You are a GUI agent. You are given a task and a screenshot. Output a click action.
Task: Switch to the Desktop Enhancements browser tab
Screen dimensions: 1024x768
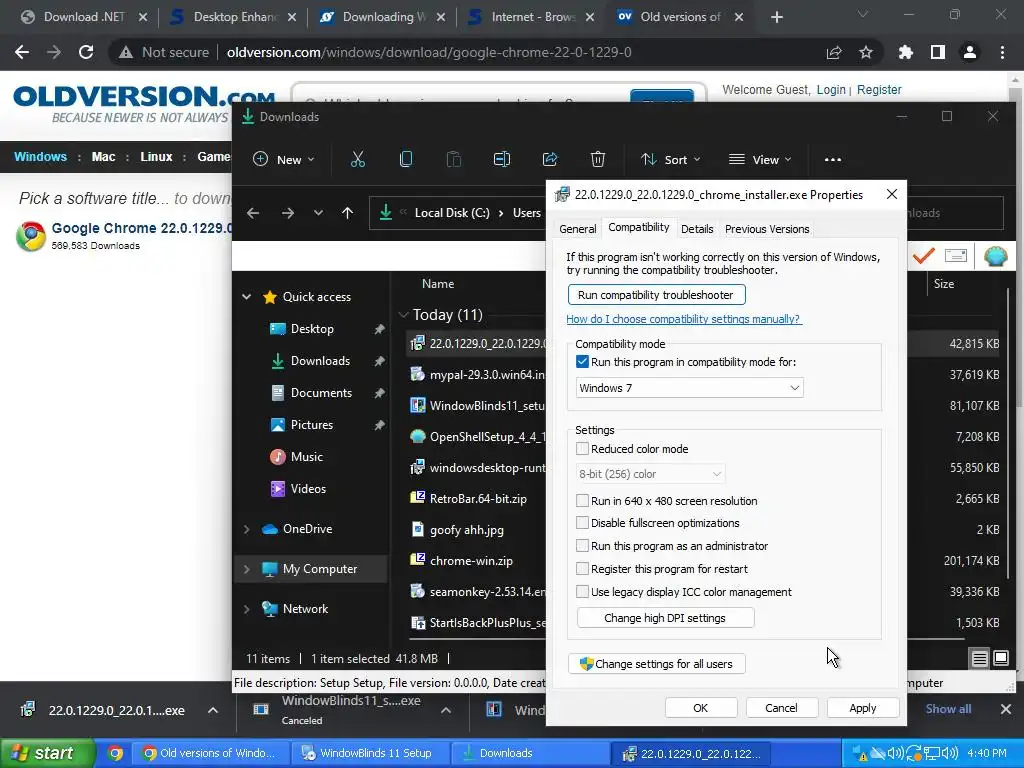[234, 17]
